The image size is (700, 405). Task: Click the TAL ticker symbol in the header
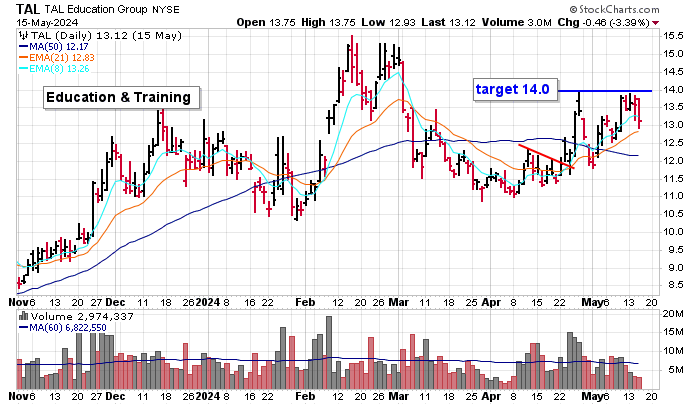pos(28,9)
